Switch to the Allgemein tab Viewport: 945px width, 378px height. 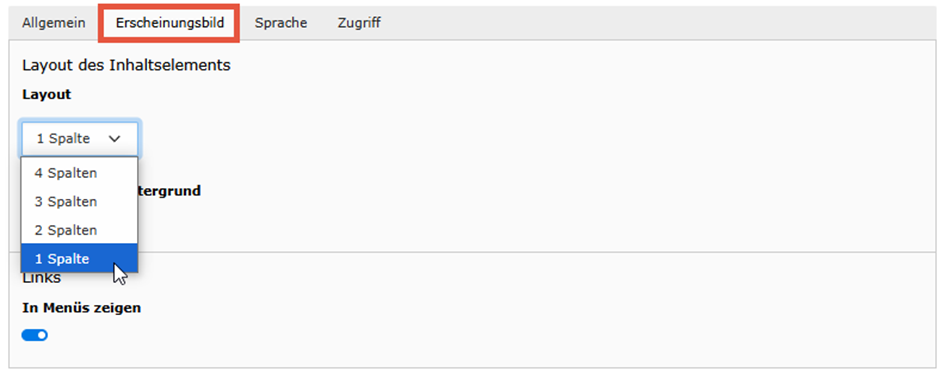54,23
